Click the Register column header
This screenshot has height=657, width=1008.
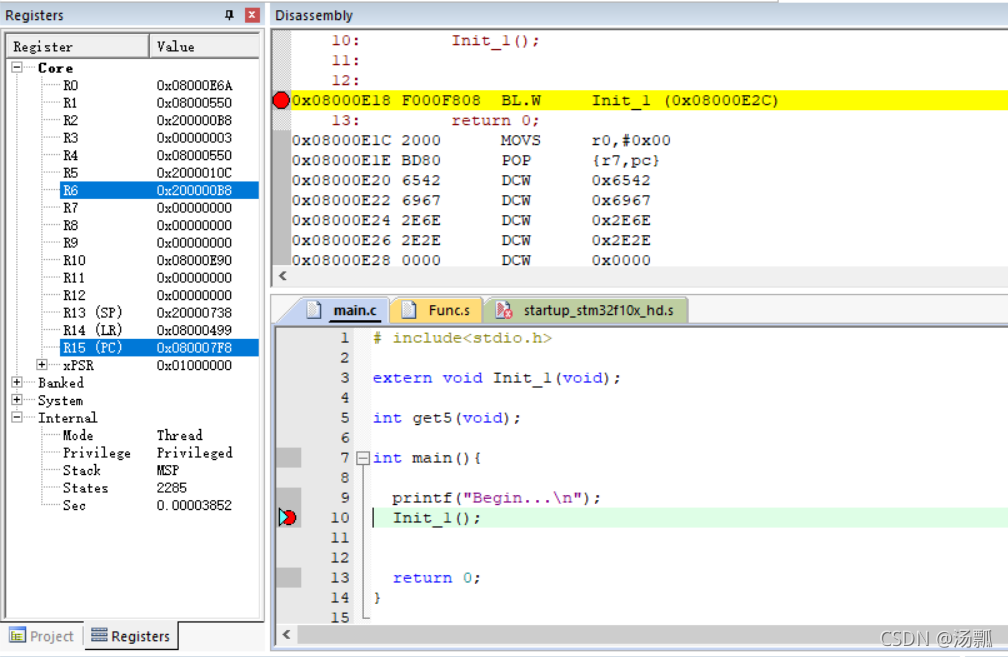(x=78, y=46)
